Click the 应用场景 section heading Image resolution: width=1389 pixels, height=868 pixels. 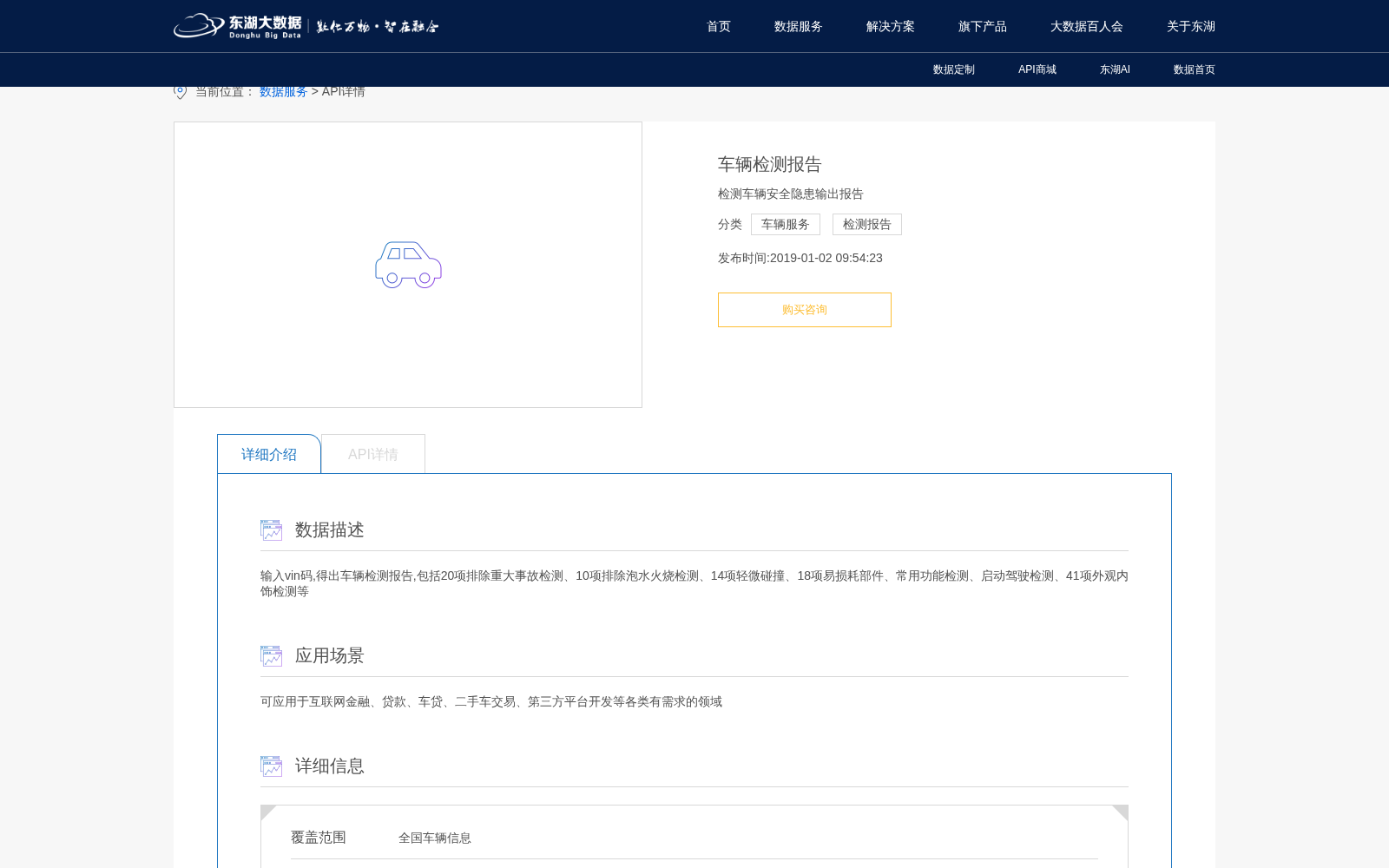330,655
